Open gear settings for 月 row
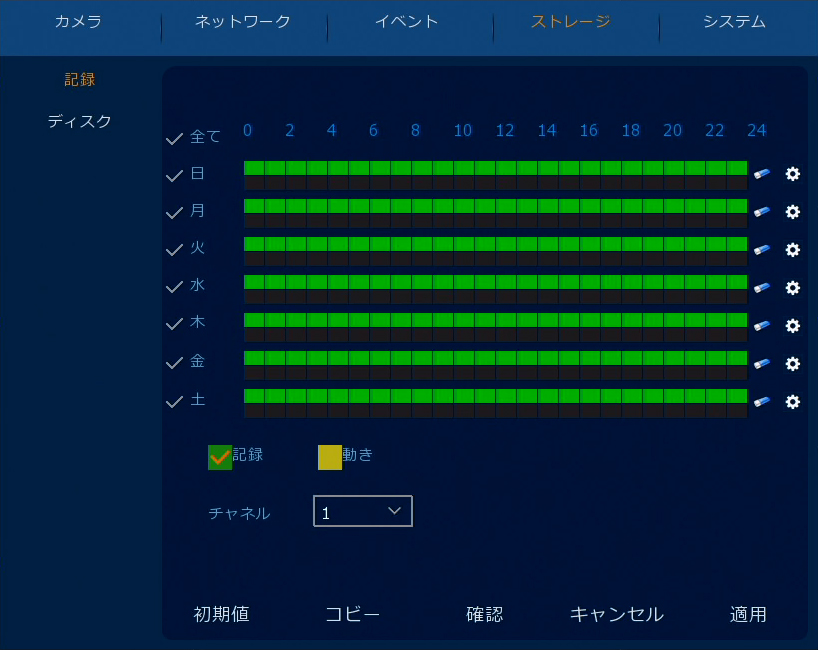This screenshot has height=650, width=818. (x=792, y=212)
